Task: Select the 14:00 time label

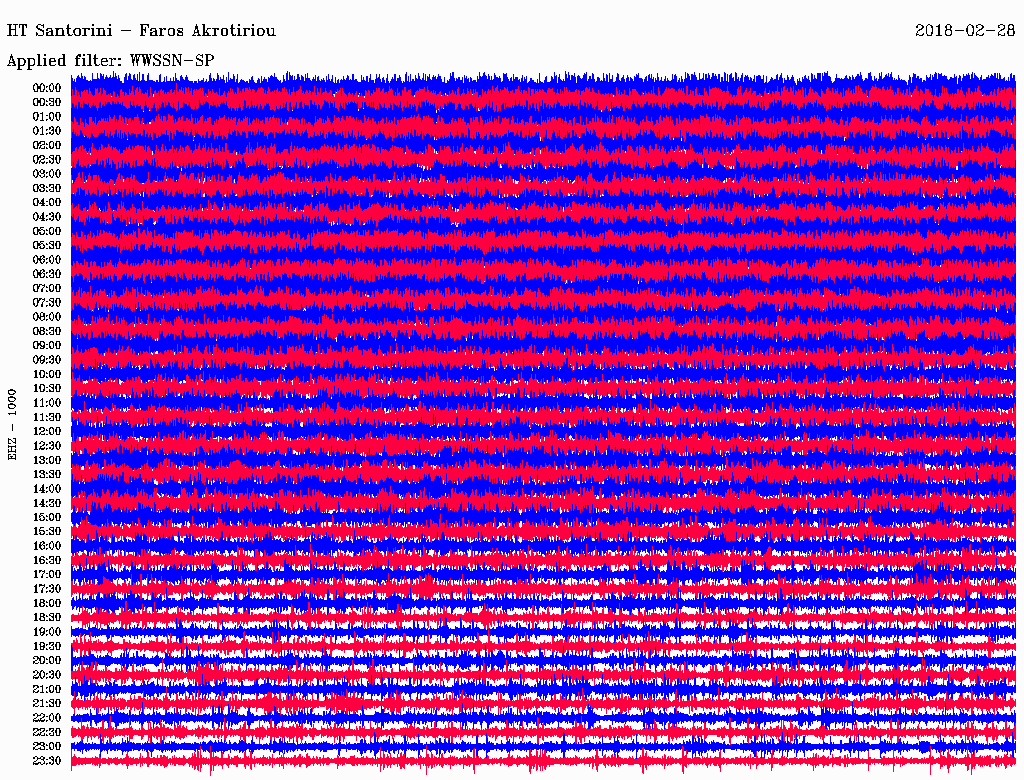Action: pos(47,489)
